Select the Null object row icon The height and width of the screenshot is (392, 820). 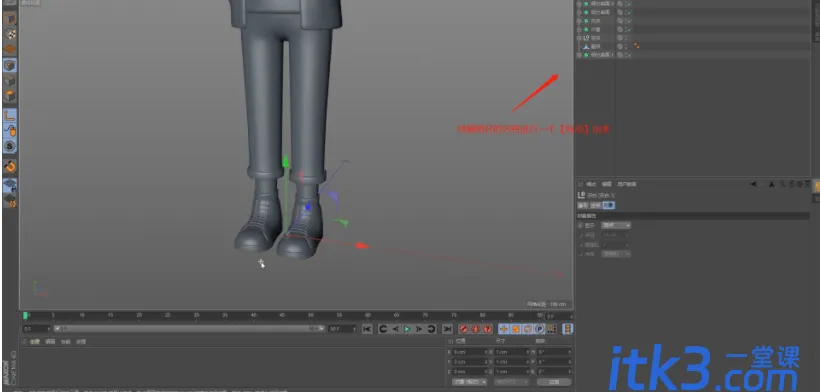[586, 38]
